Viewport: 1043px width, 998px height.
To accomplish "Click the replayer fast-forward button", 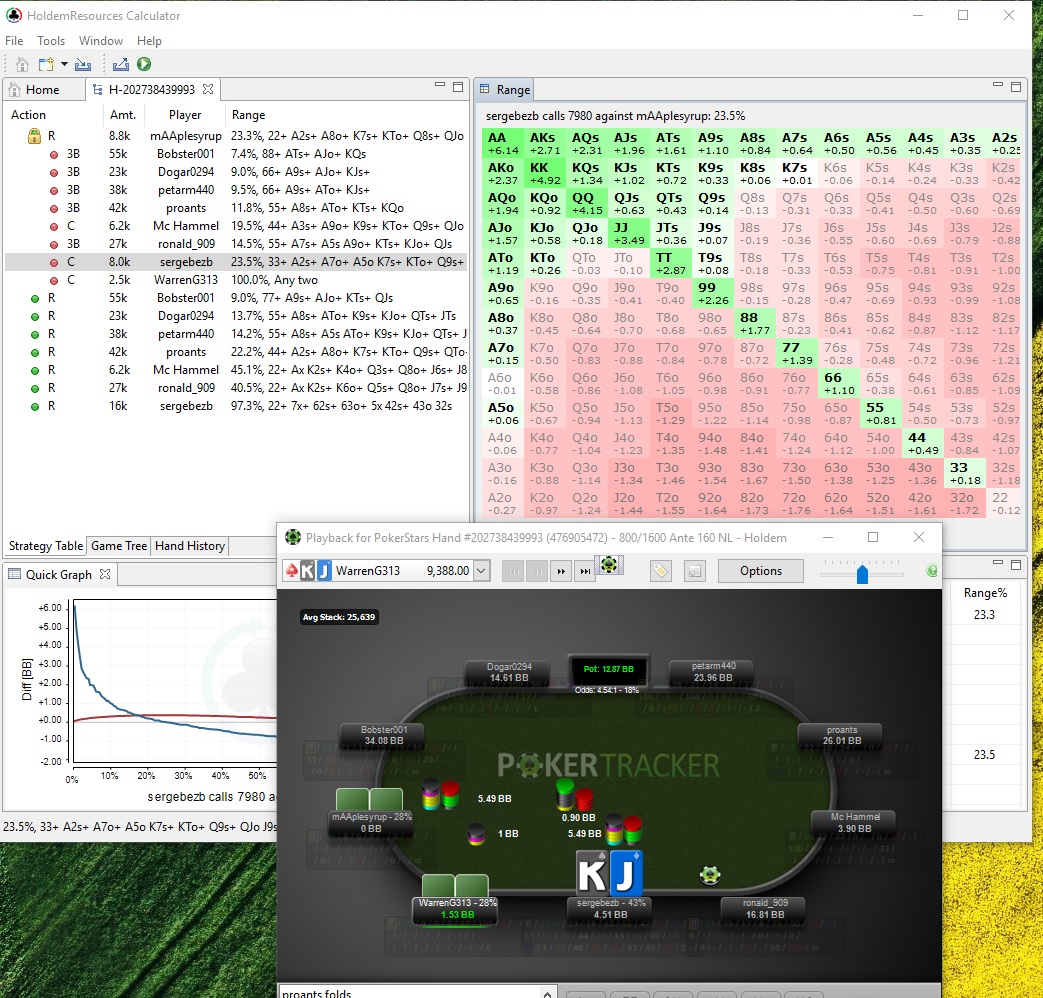I will (x=561, y=571).
